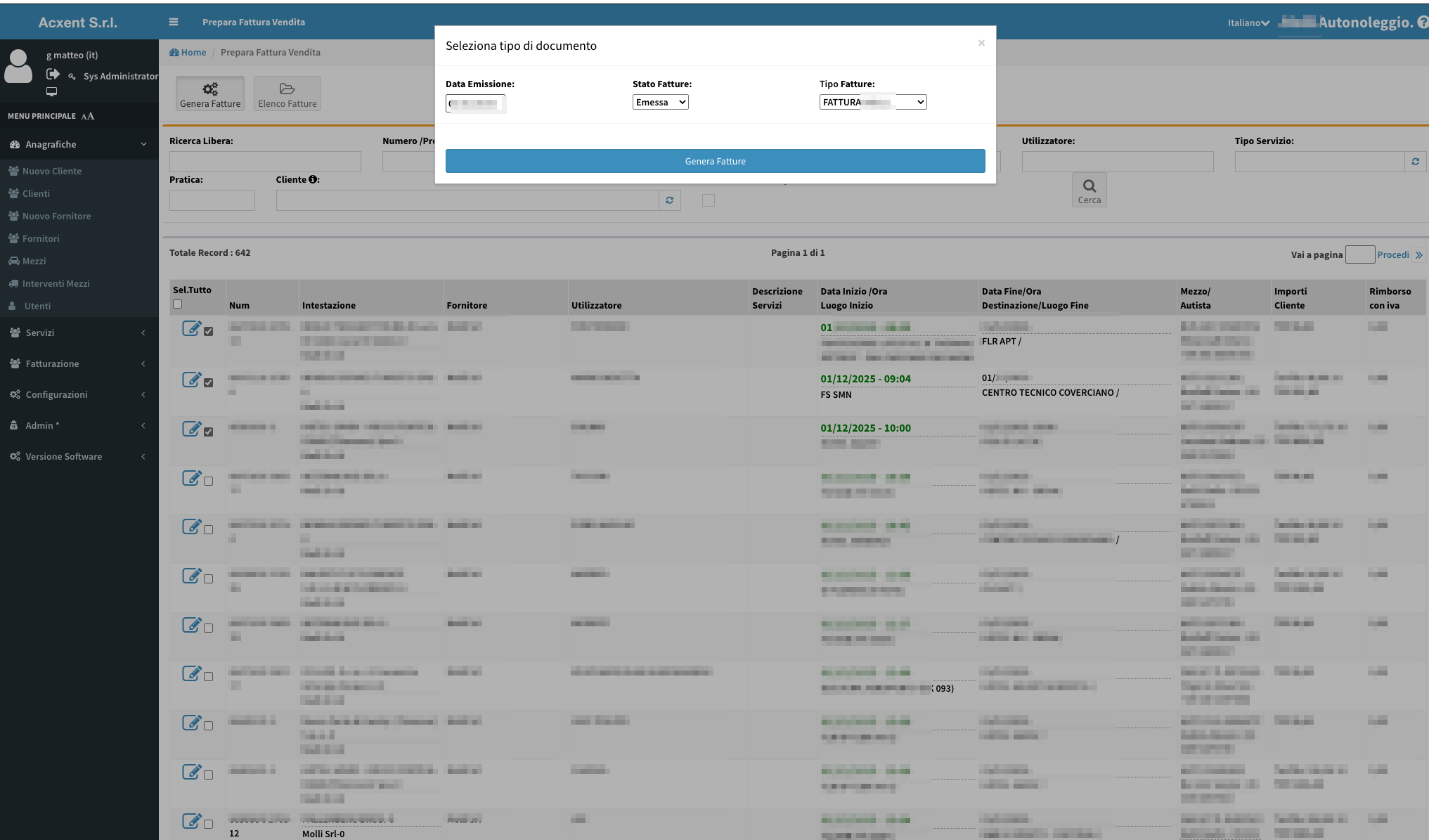Check the fourth row's checkbox

(x=209, y=482)
